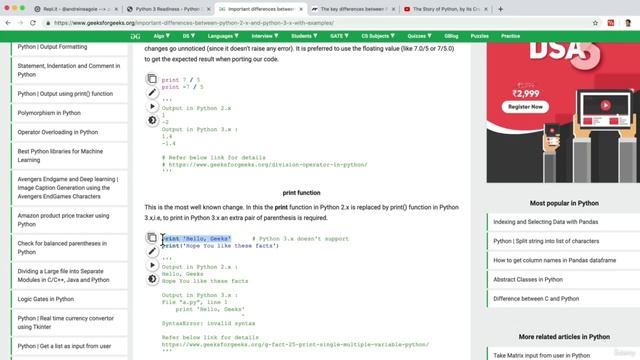Open Logic Gates in Python link
Image resolution: width=640 pixels, height=360 pixels.
coord(46,299)
